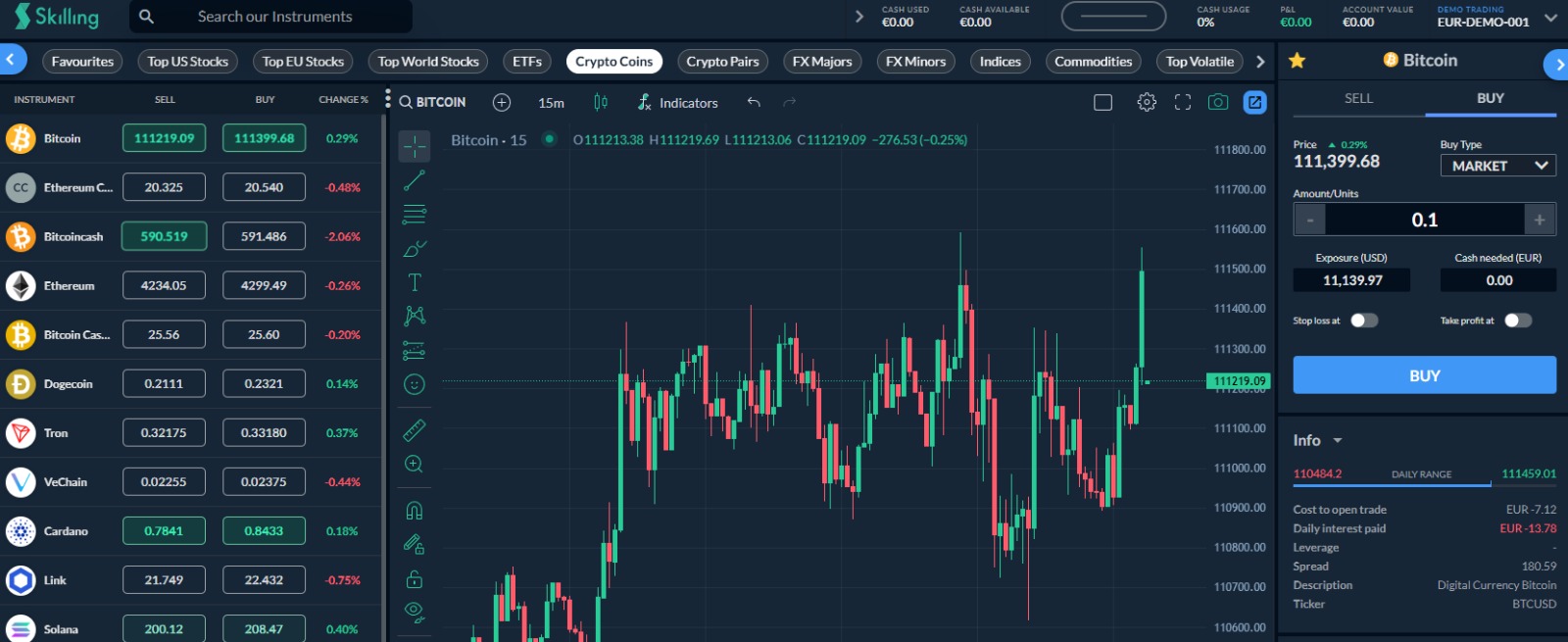Switch to the SELL tab
This screenshot has width=1568, height=642.
1358,98
